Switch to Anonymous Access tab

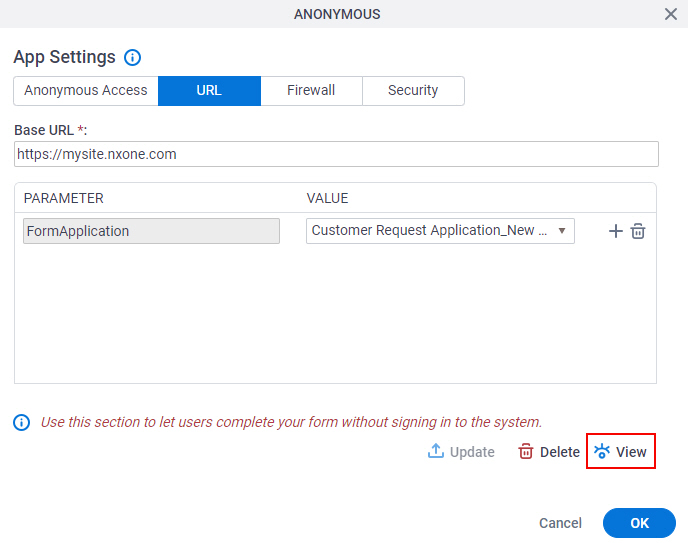86,91
